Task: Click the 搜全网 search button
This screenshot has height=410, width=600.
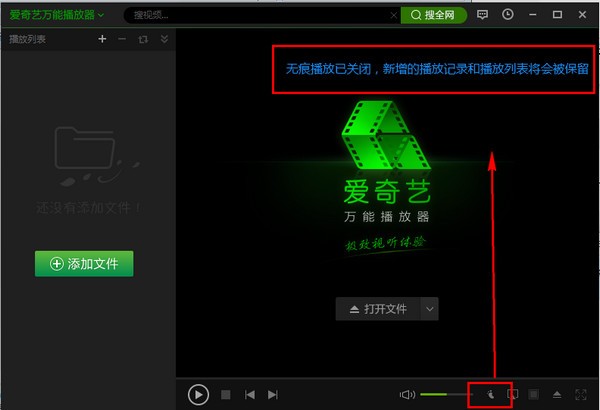Action: (434, 15)
